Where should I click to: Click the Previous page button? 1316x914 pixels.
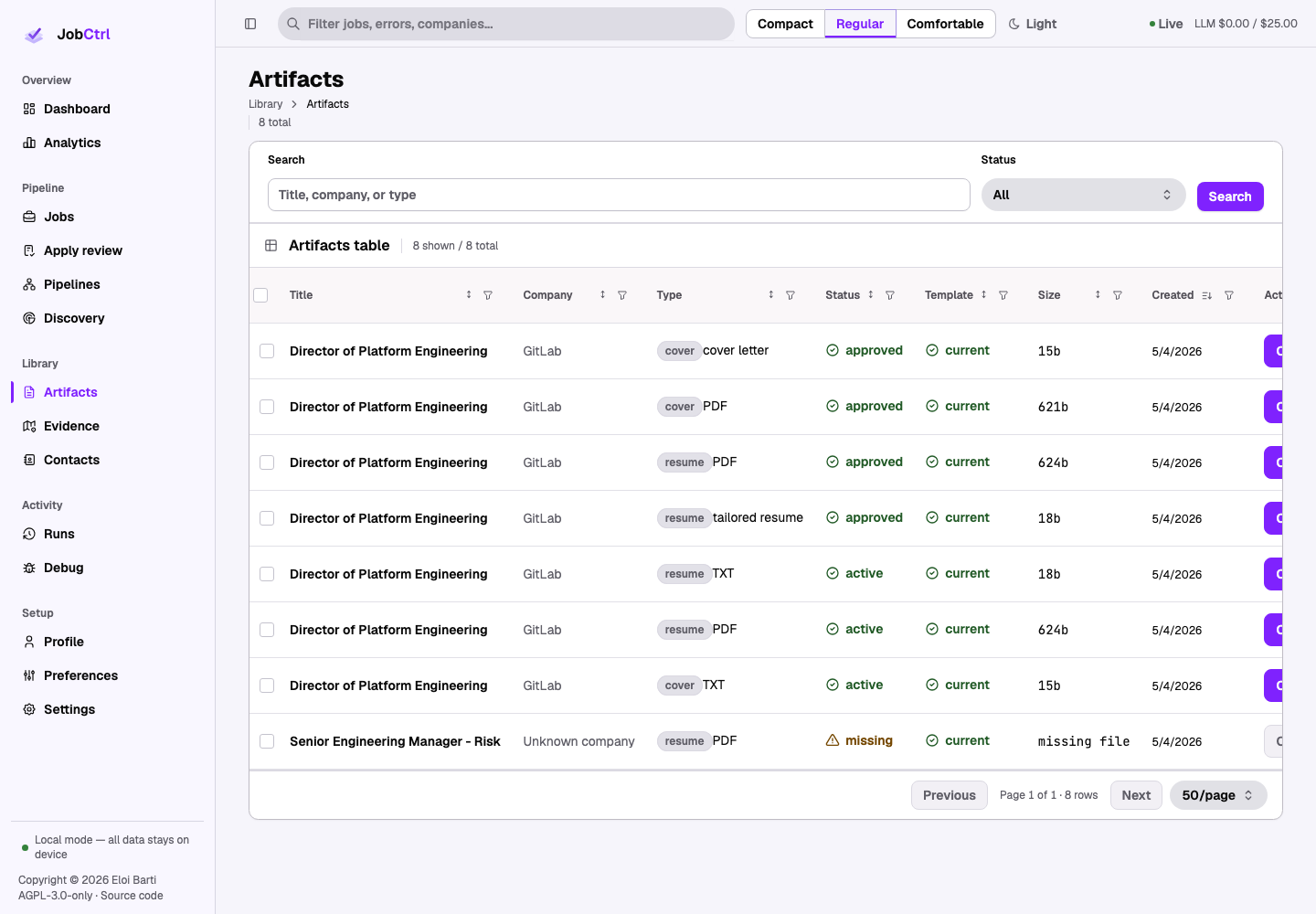[950, 795]
